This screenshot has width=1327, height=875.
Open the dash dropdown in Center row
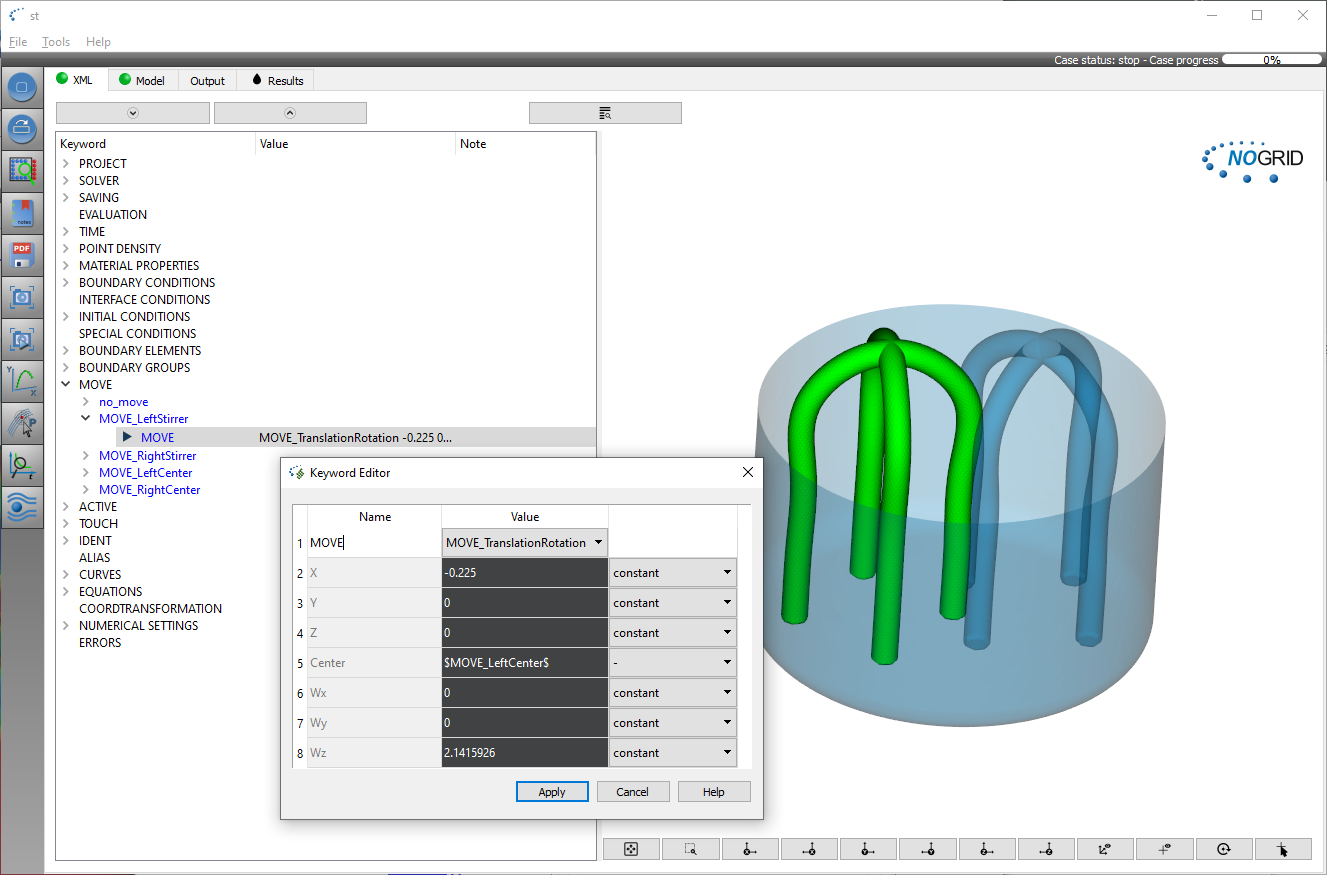[x=673, y=663]
